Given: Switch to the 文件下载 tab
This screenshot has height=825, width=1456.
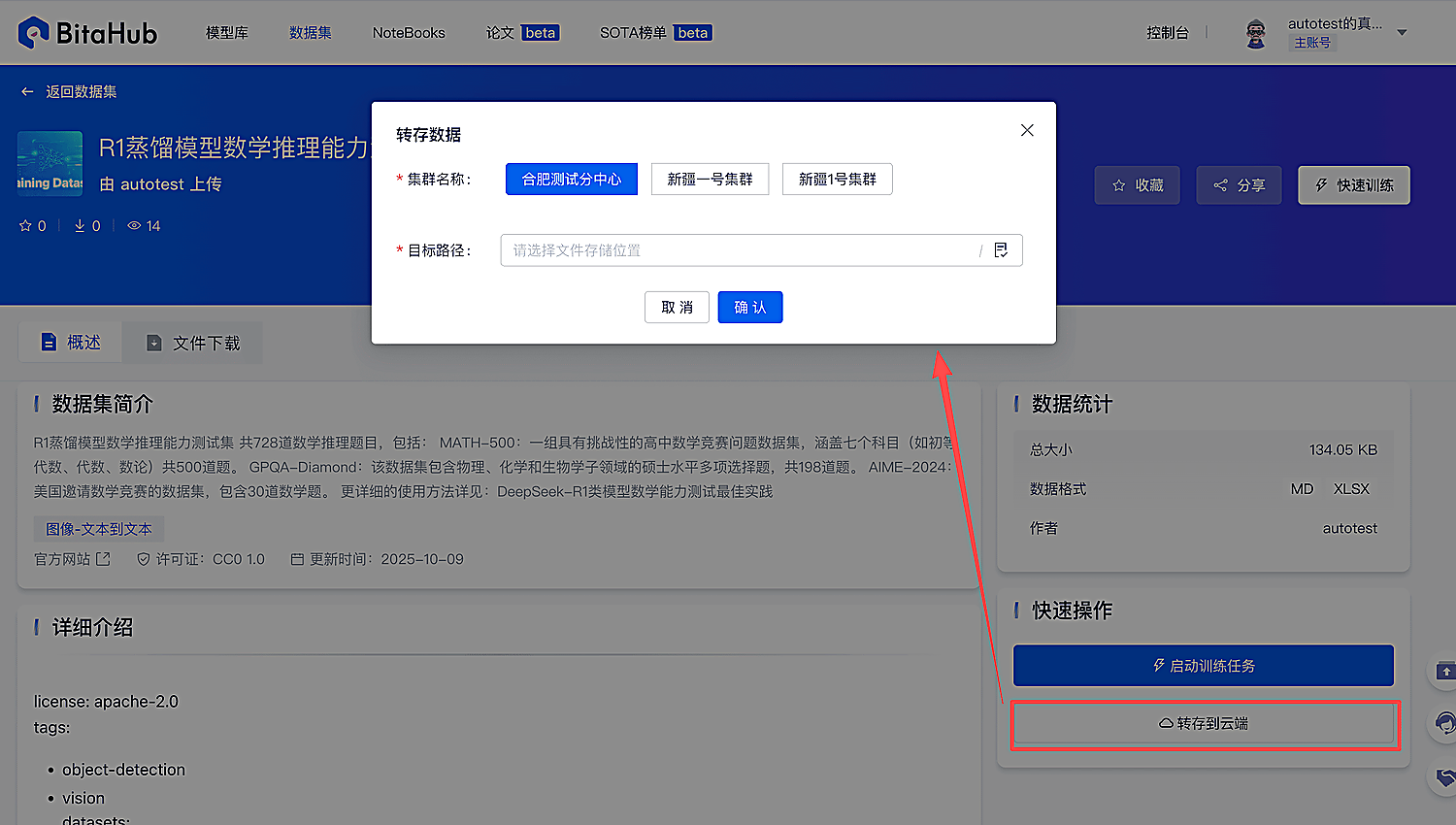Looking at the screenshot, I should click(x=193, y=343).
